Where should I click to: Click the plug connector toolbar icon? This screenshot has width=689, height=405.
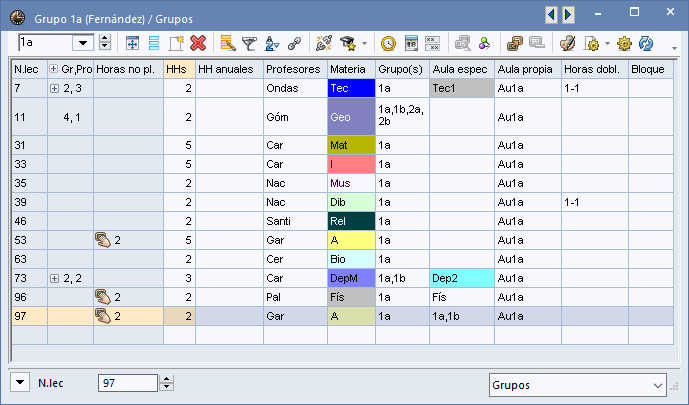324,43
